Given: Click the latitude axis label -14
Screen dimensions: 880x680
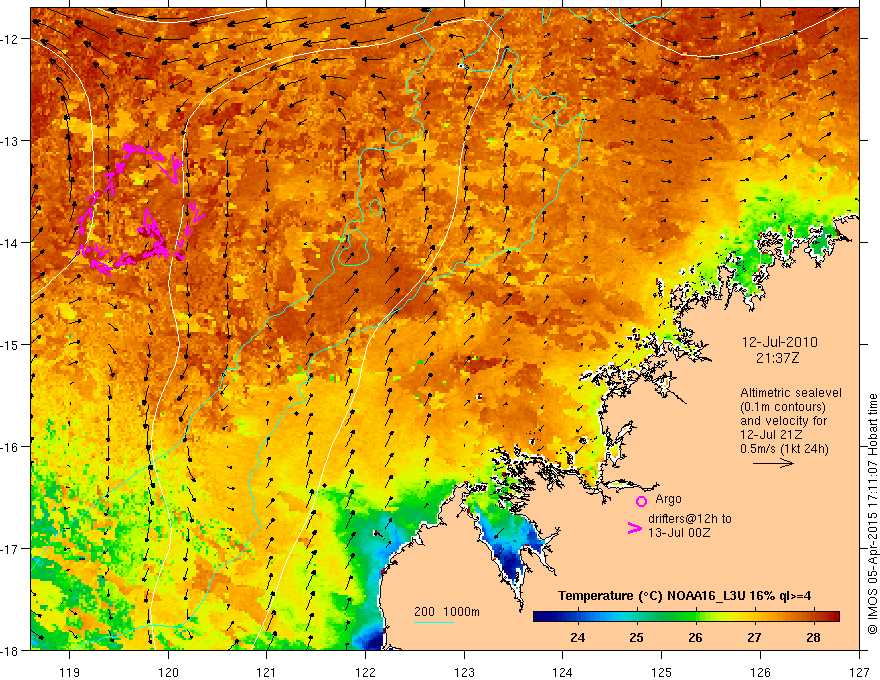Looking at the screenshot, I should click(11, 243).
